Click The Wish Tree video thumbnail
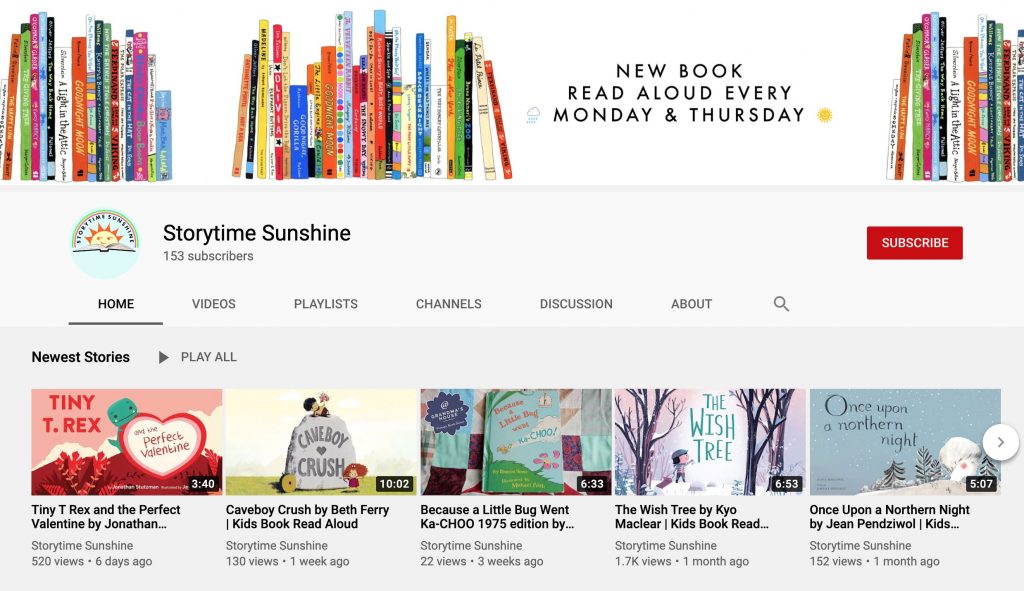Viewport: 1024px width, 591px height. [x=710, y=442]
